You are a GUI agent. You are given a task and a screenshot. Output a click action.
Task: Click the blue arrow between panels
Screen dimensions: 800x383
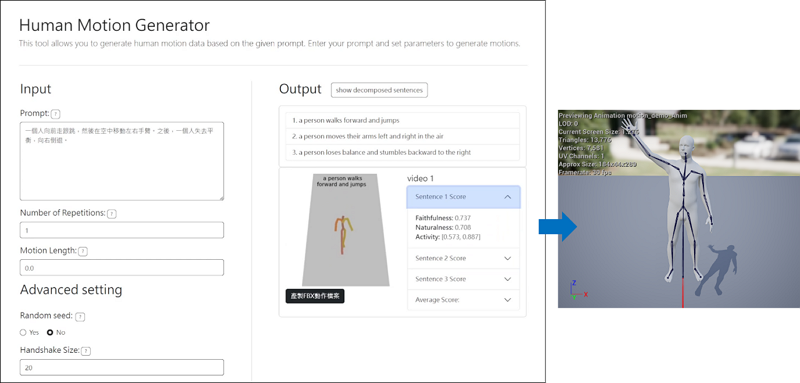558,227
